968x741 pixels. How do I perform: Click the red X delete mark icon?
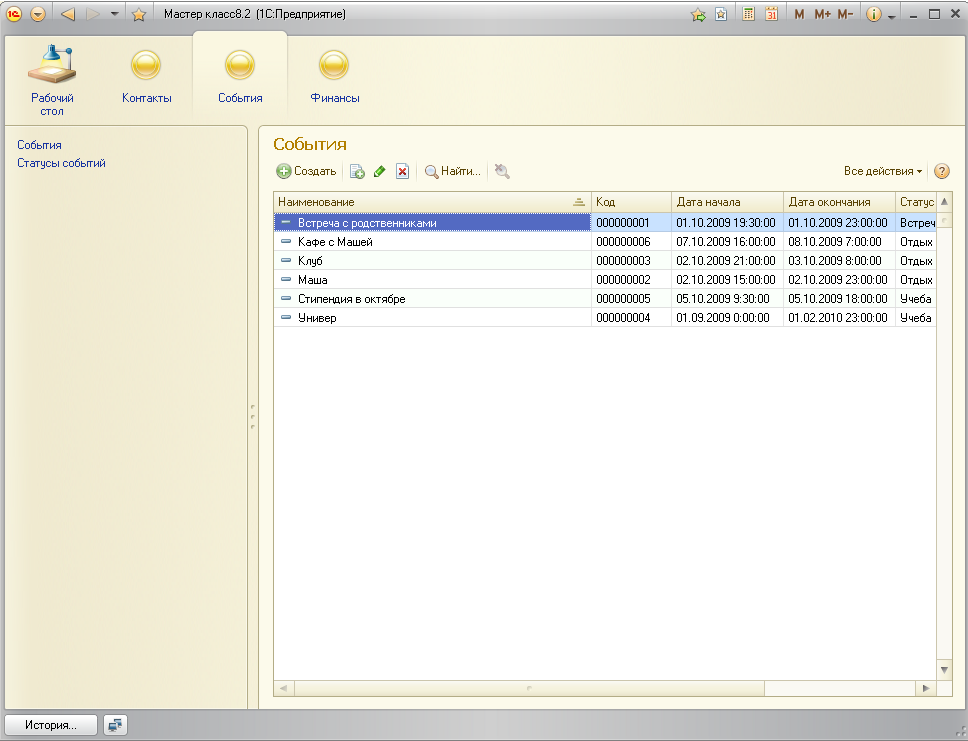coord(402,172)
